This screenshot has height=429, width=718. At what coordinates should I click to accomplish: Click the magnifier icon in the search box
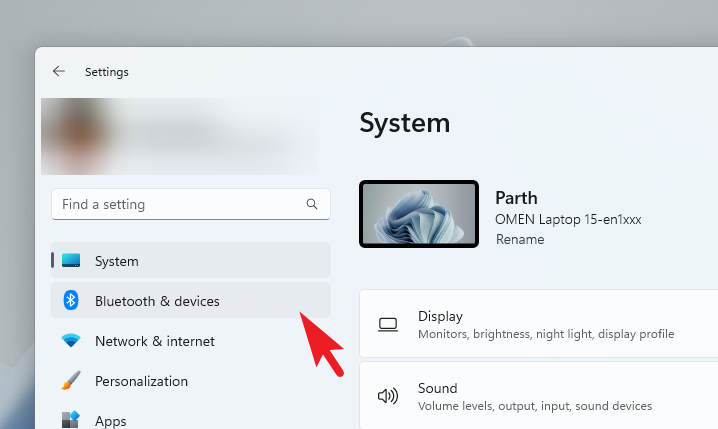click(x=312, y=204)
